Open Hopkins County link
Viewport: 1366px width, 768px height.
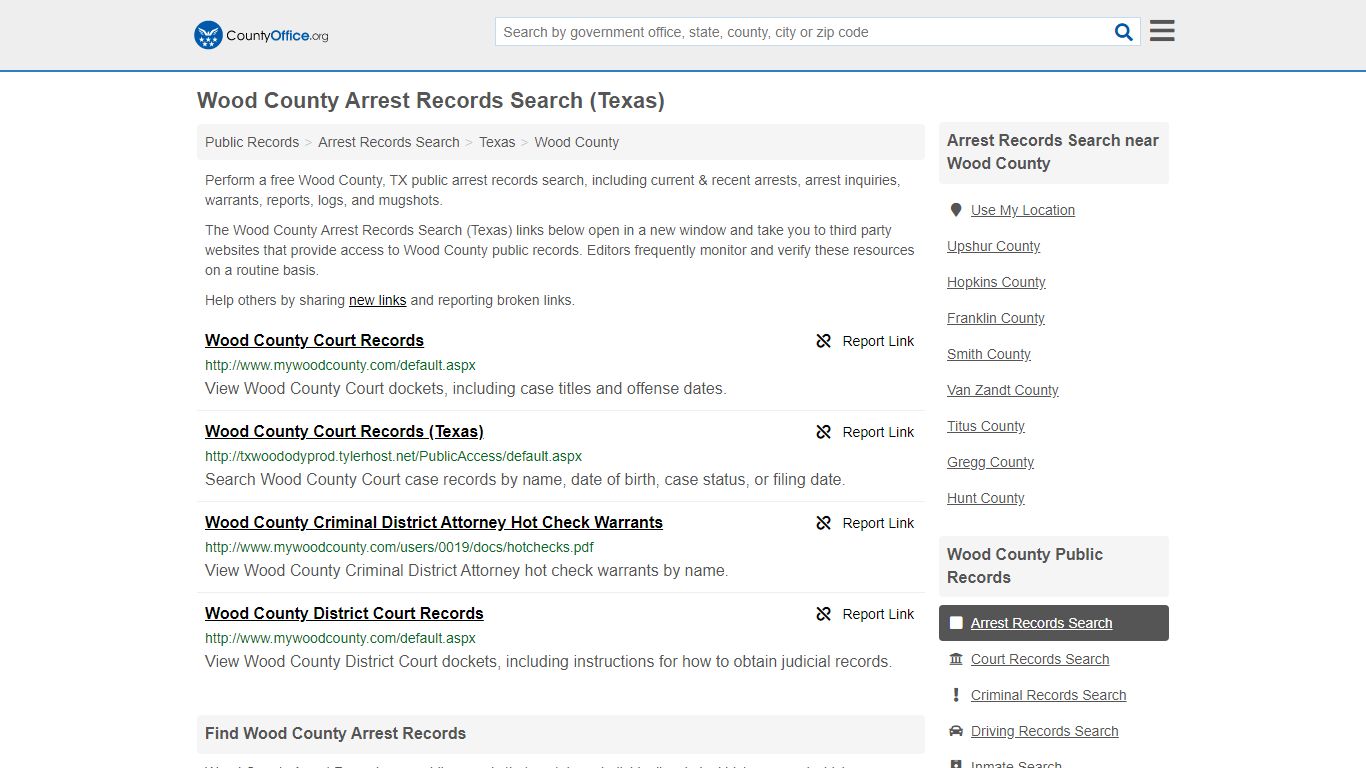996,282
